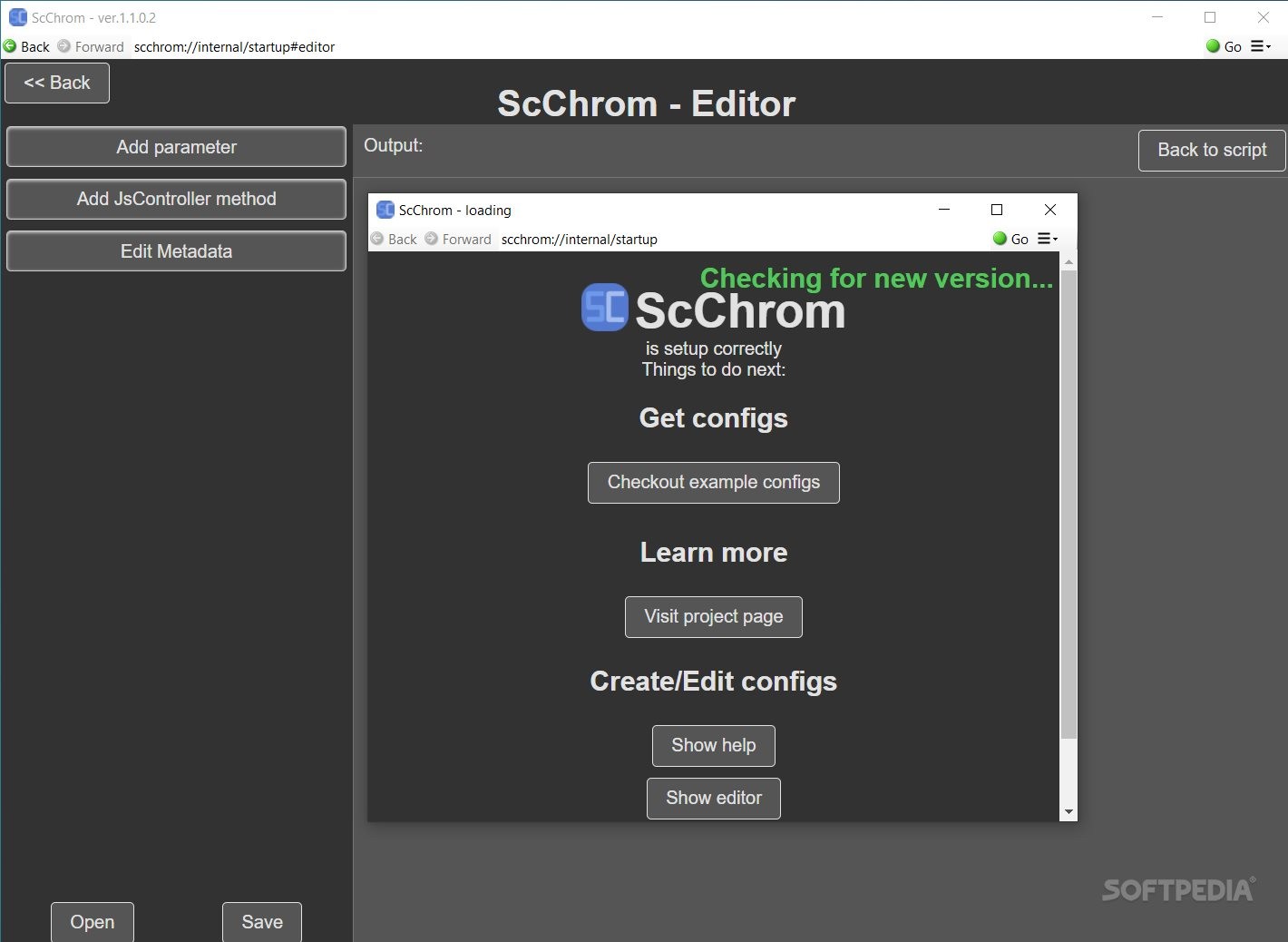
Task: Click Add JsController method button
Action: pyautogui.click(x=176, y=199)
